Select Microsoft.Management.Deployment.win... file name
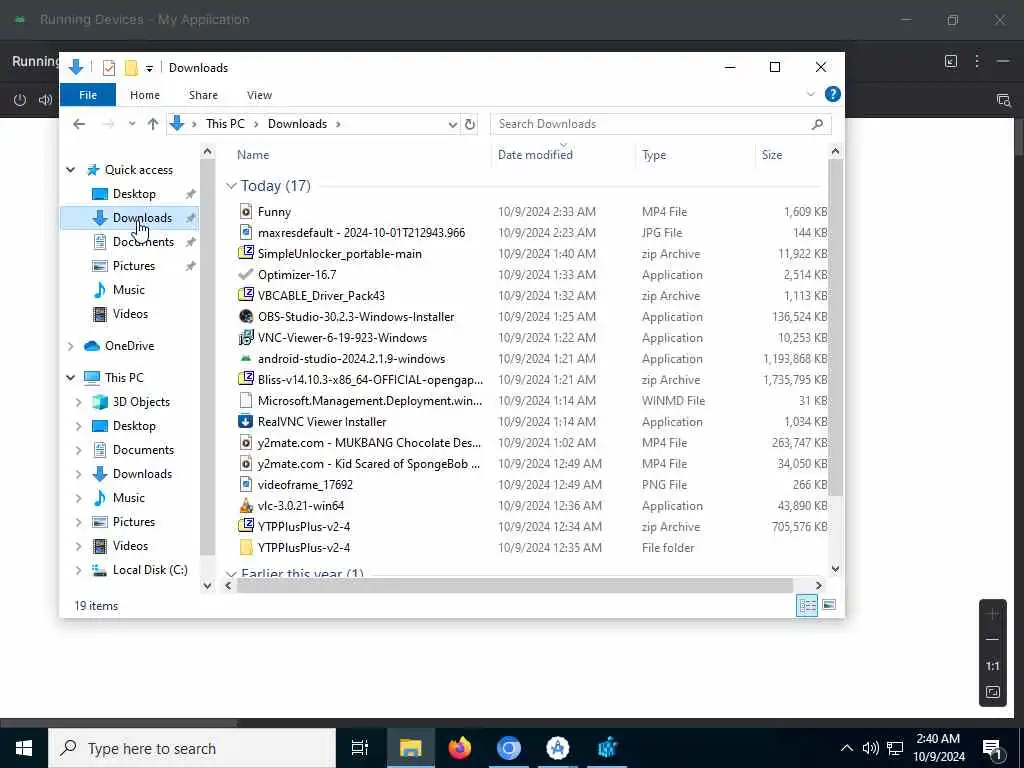The height and width of the screenshot is (768, 1024). (370, 401)
